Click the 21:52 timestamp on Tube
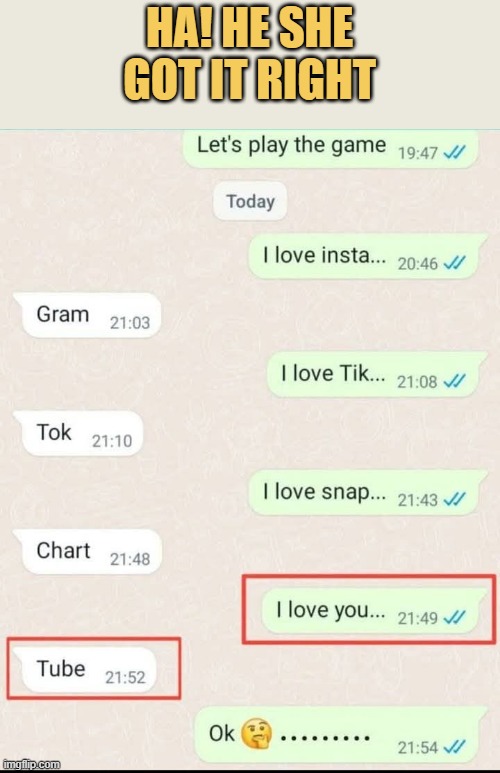This screenshot has width=500, height=773. pyautogui.click(x=125, y=677)
